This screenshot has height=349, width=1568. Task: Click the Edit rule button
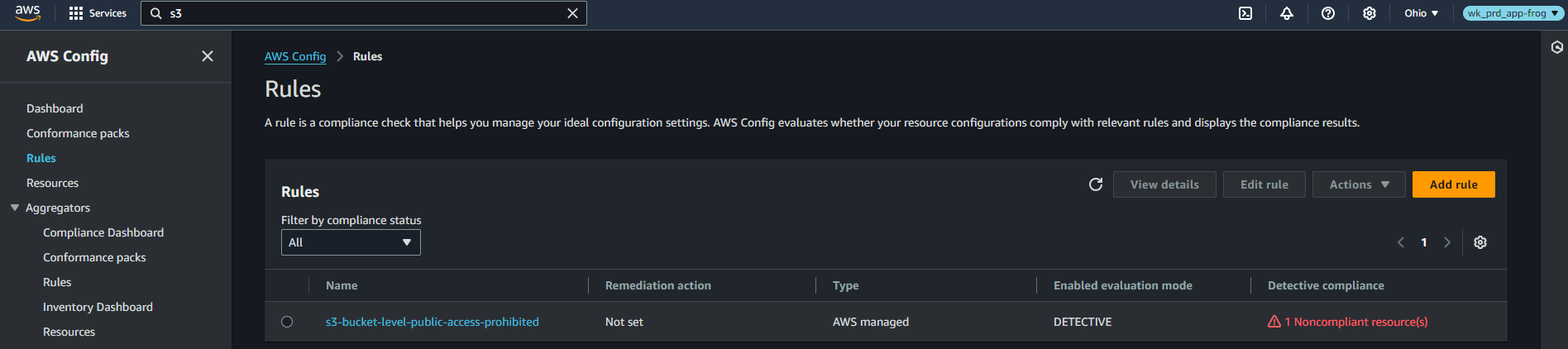click(x=1264, y=184)
